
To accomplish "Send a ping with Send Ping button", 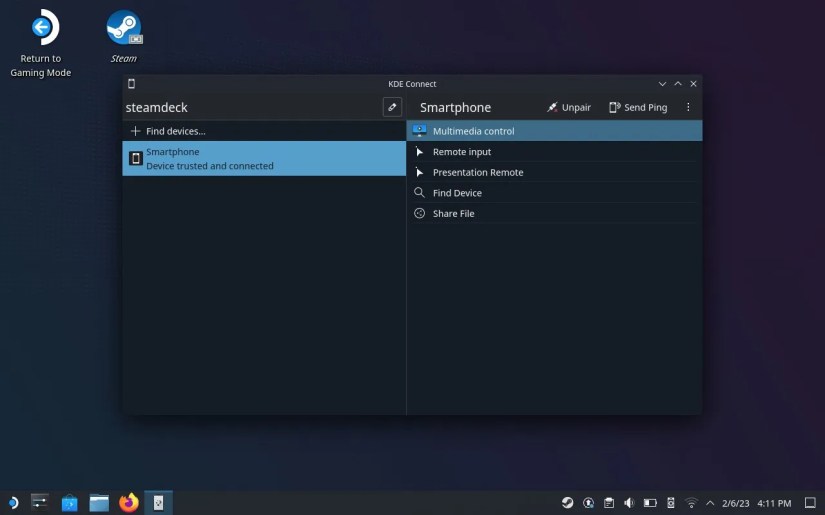I will (x=638, y=107).
